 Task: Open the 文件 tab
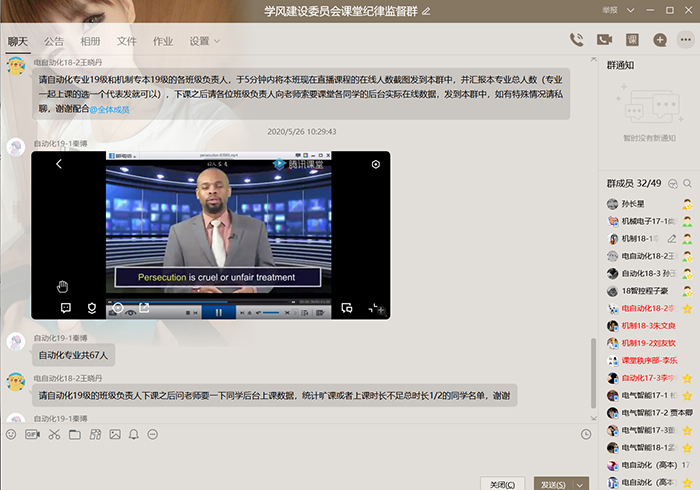[127, 42]
